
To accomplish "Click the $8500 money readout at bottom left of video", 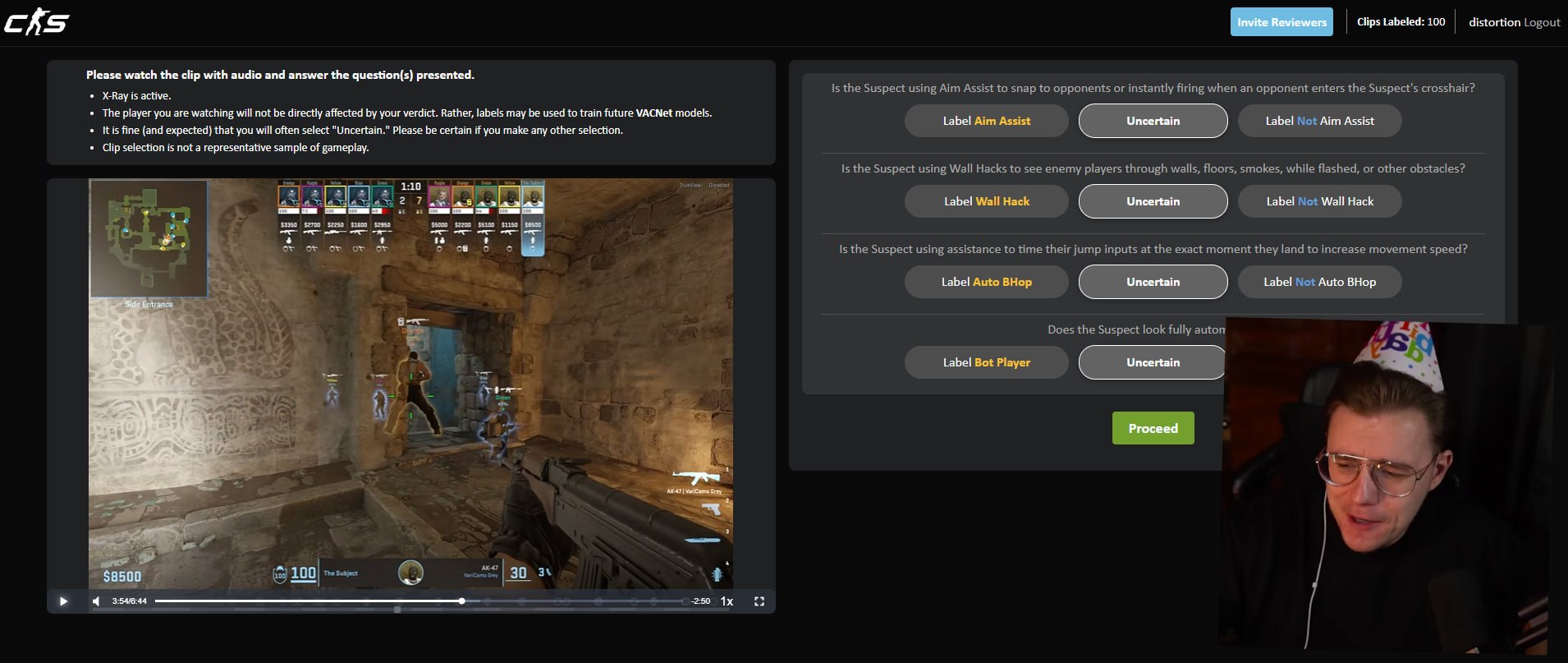I will pyautogui.click(x=122, y=577).
